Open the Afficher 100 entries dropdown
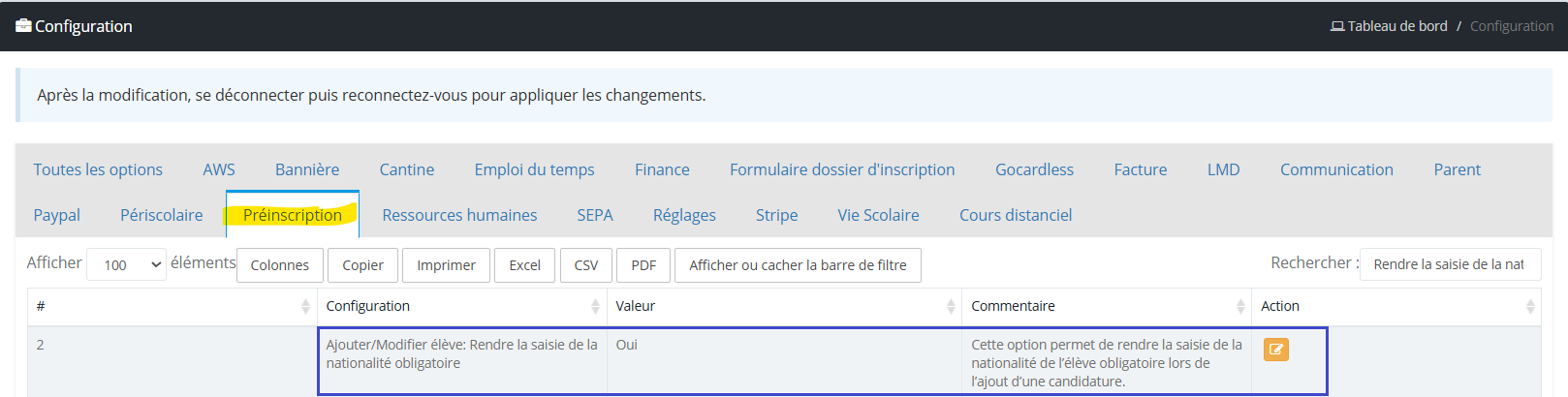Viewport: 1568px width, 397px height. click(127, 264)
